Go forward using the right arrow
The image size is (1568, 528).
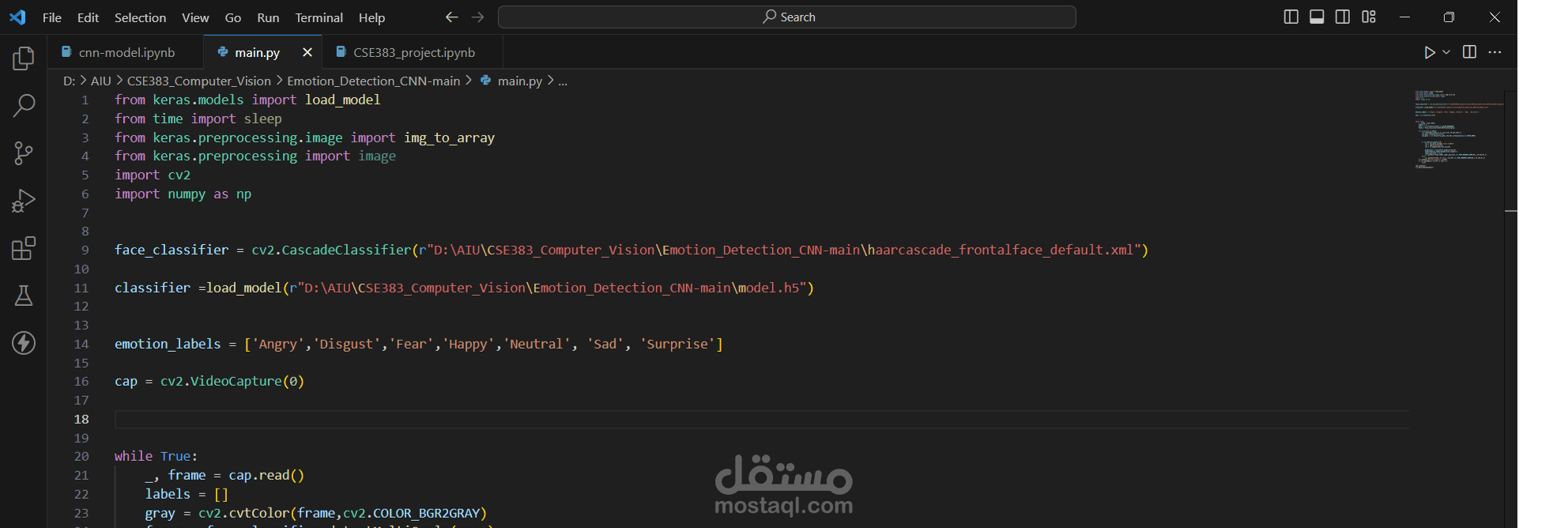(477, 17)
